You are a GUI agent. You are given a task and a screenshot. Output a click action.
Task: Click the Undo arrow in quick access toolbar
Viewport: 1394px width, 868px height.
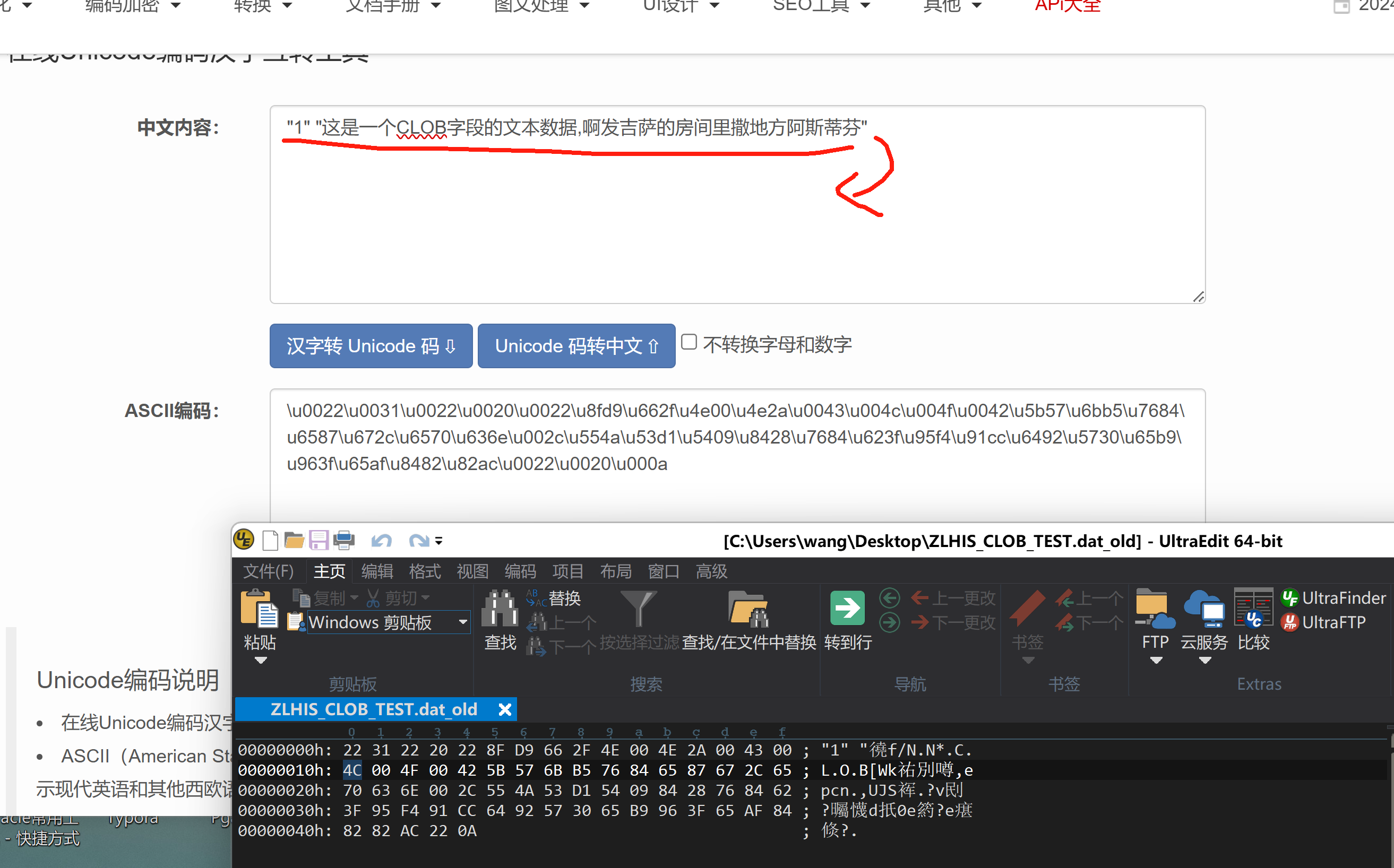(381, 540)
